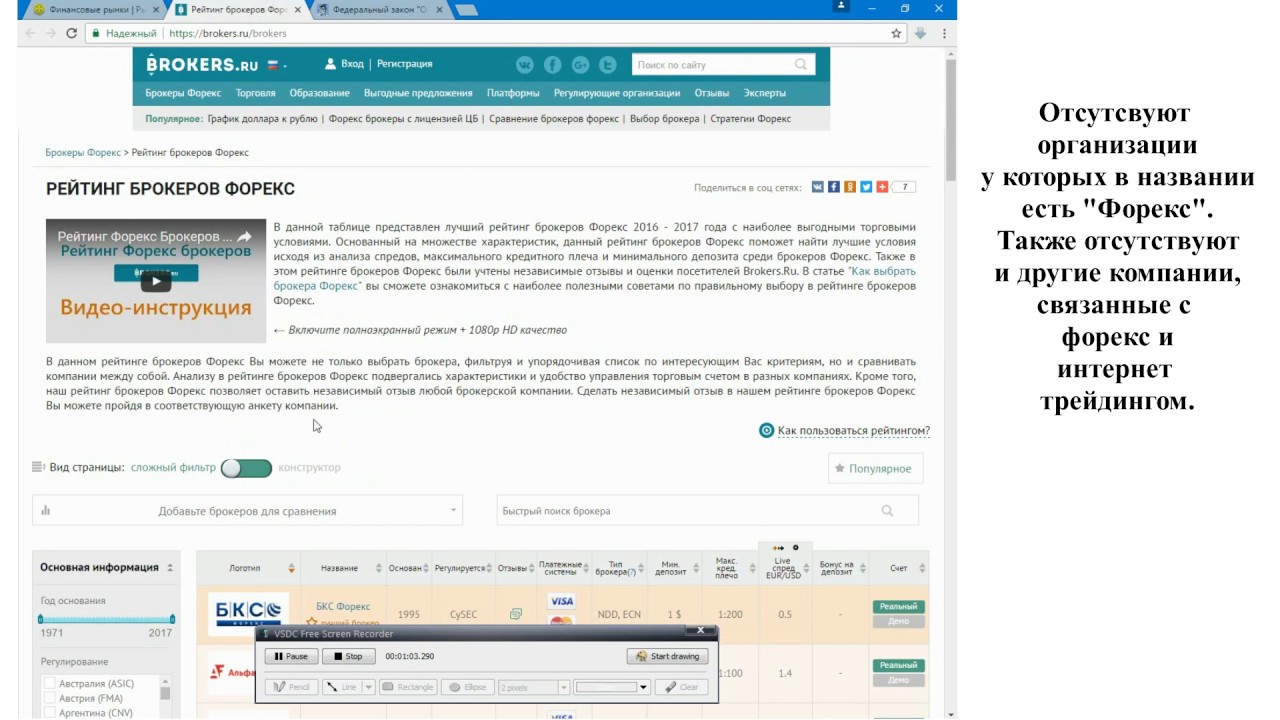This screenshot has width=1280, height=720.
Task: Play the Рейтинг Форекс брокеров video
Action: click(155, 281)
